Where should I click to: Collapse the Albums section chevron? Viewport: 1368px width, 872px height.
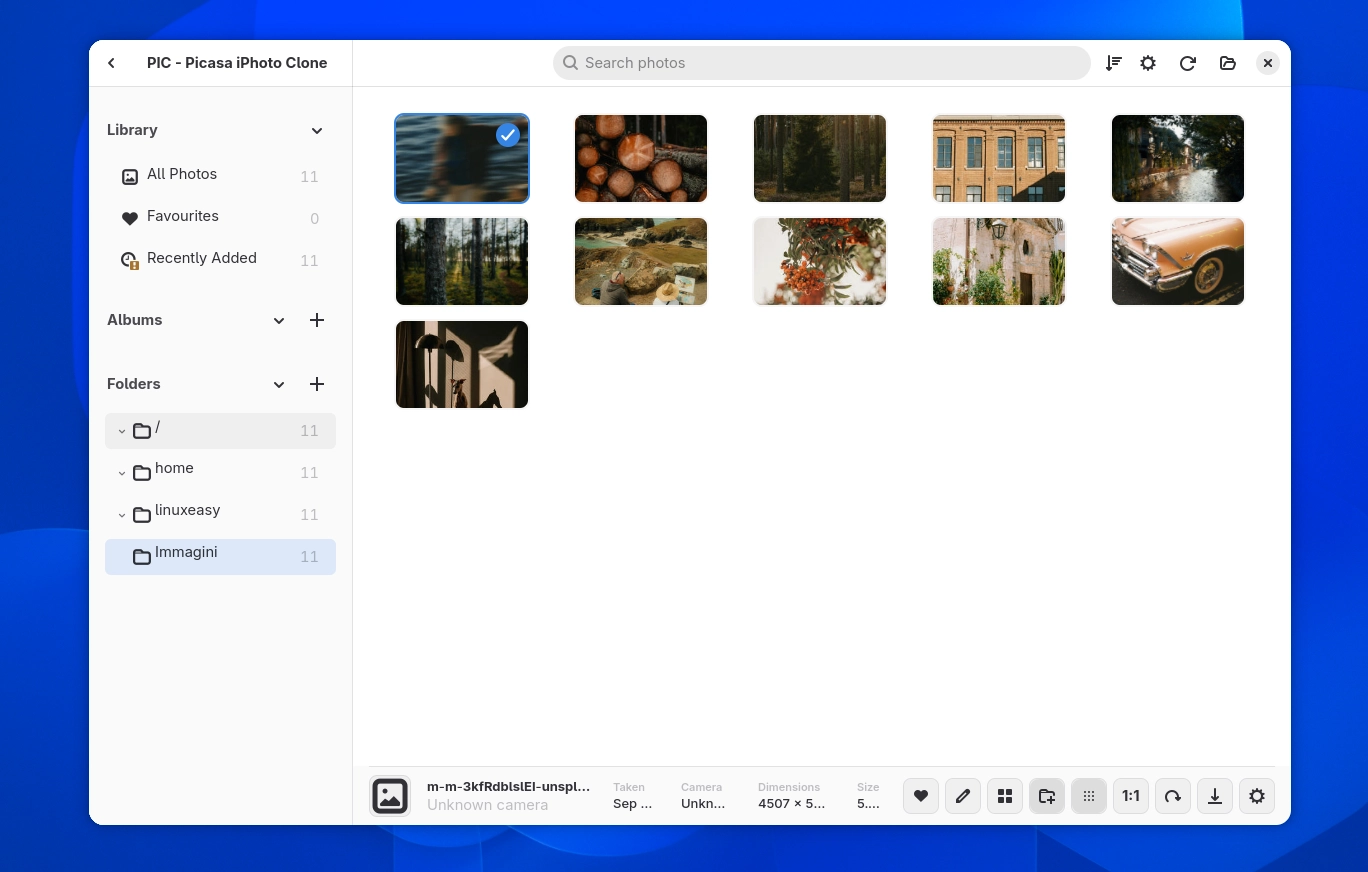279,321
